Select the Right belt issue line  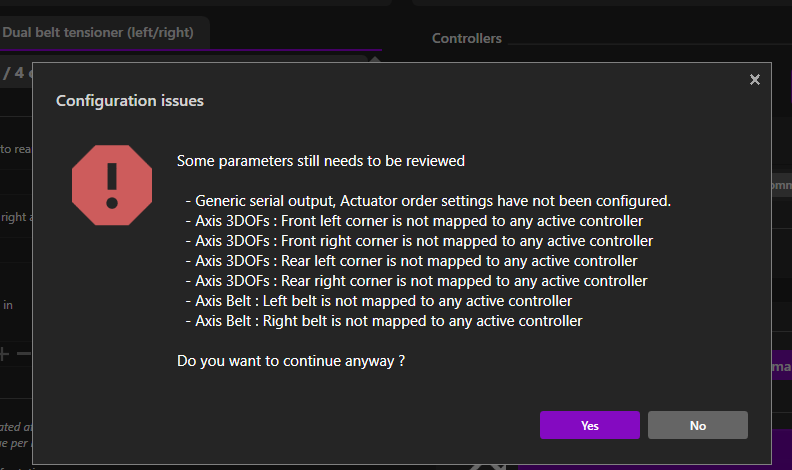pos(383,321)
